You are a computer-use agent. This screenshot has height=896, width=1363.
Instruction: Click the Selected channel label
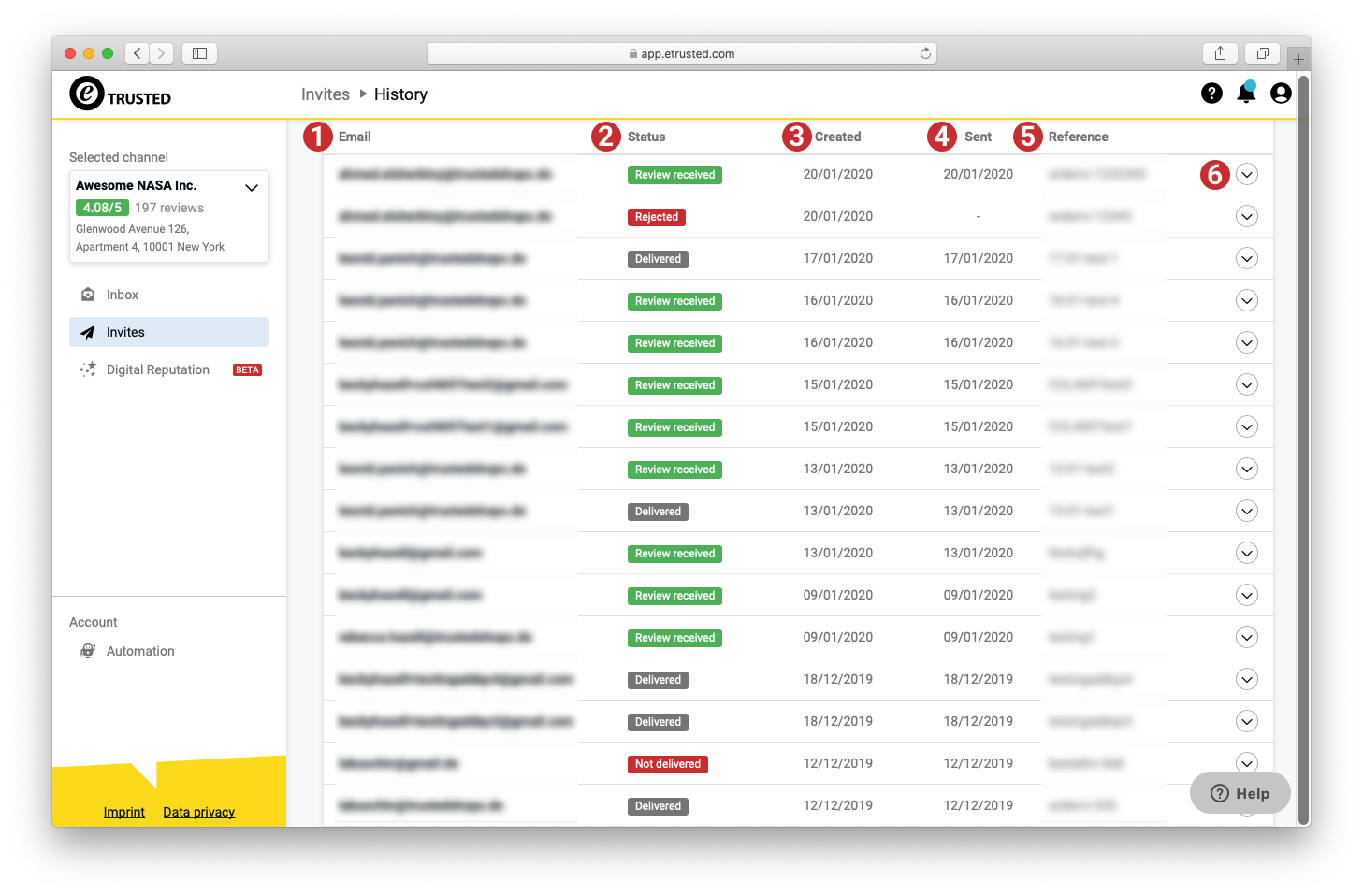pyautogui.click(x=119, y=157)
